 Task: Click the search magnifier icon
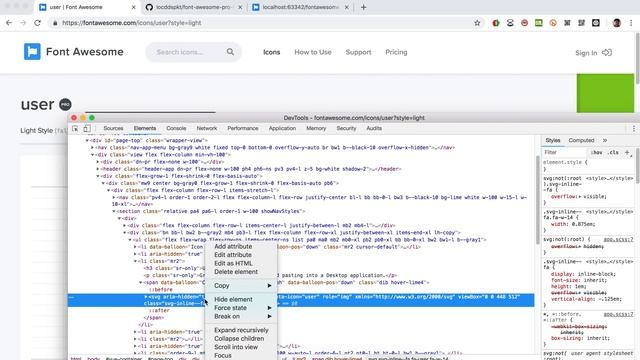[230, 52]
